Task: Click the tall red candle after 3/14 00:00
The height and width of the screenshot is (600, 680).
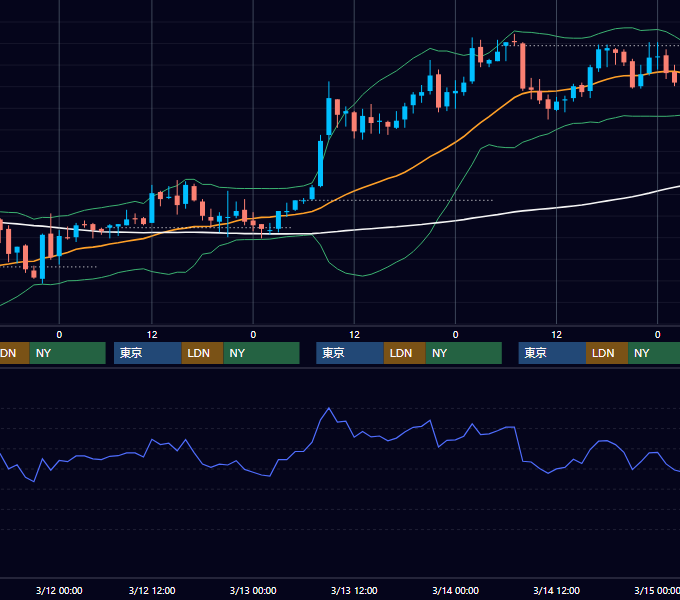Action: click(523, 66)
